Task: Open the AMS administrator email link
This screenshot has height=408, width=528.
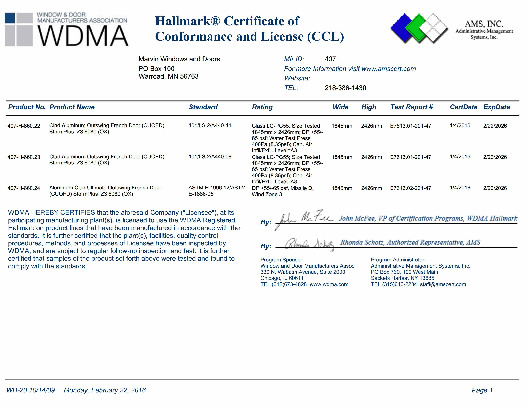Action: coord(442,284)
